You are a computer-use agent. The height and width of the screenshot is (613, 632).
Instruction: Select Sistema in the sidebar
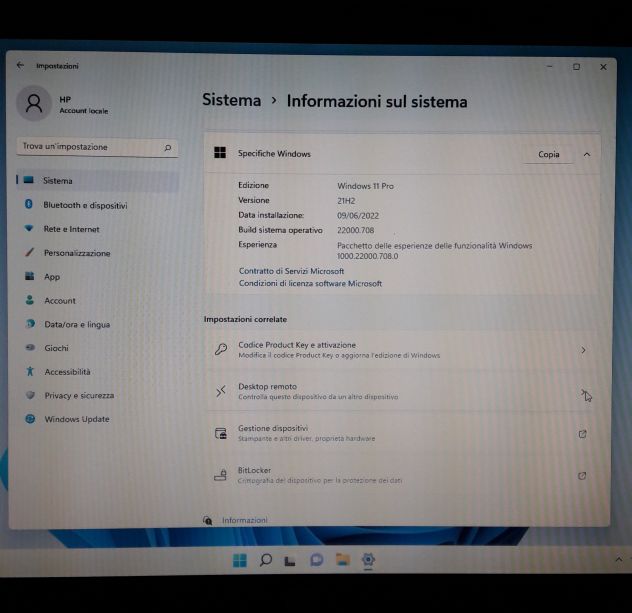pos(98,181)
